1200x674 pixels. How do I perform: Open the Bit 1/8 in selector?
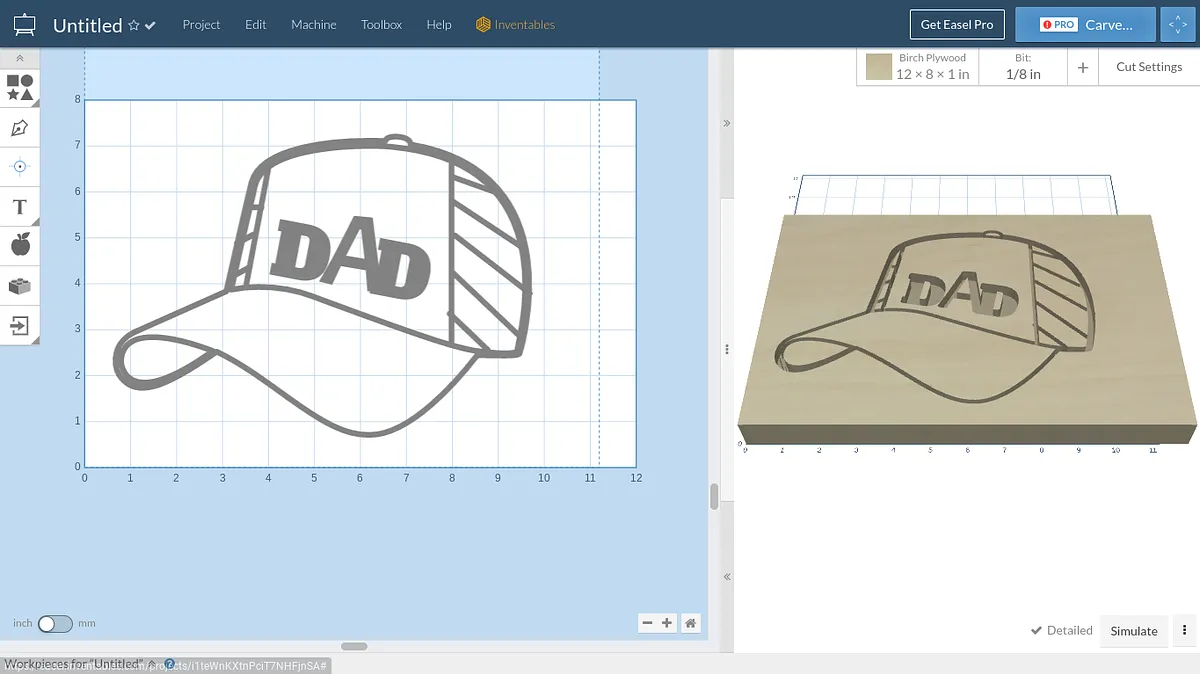pos(1022,67)
